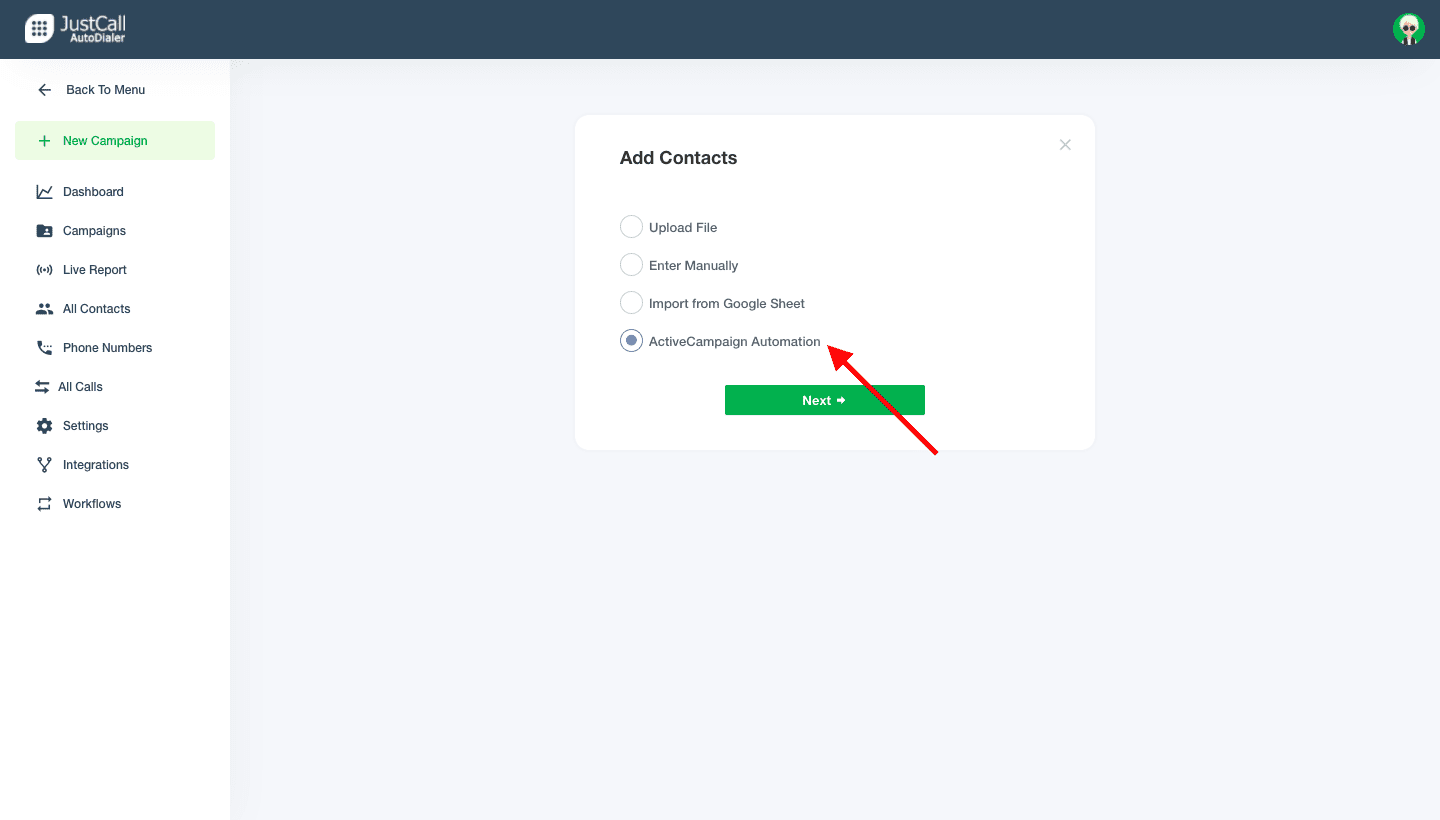This screenshot has height=820, width=1440.
Task: Click the Phone Numbers handset icon
Action: click(44, 348)
